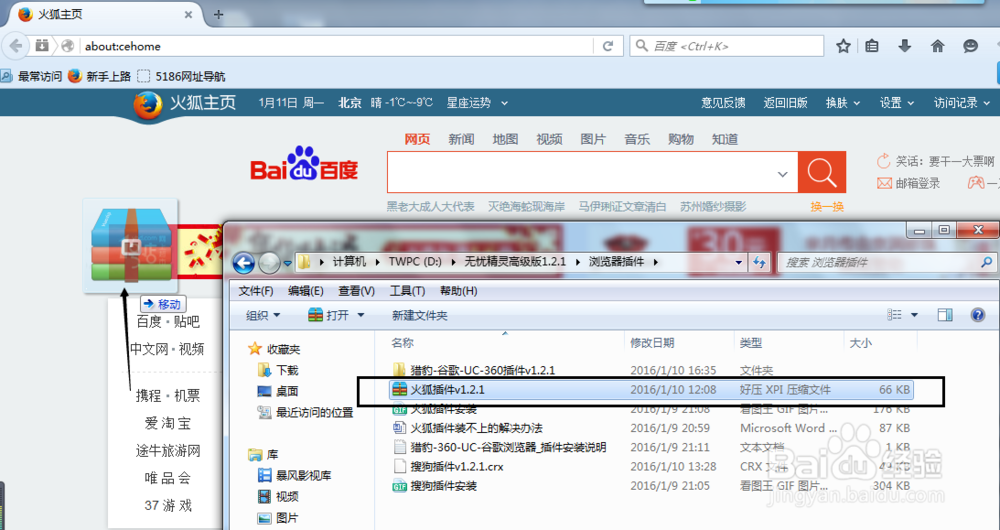This screenshot has height=530, width=1000.
Task: Select the 火狐插件安装 GIF file
Action: pyautogui.click(x=434, y=409)
